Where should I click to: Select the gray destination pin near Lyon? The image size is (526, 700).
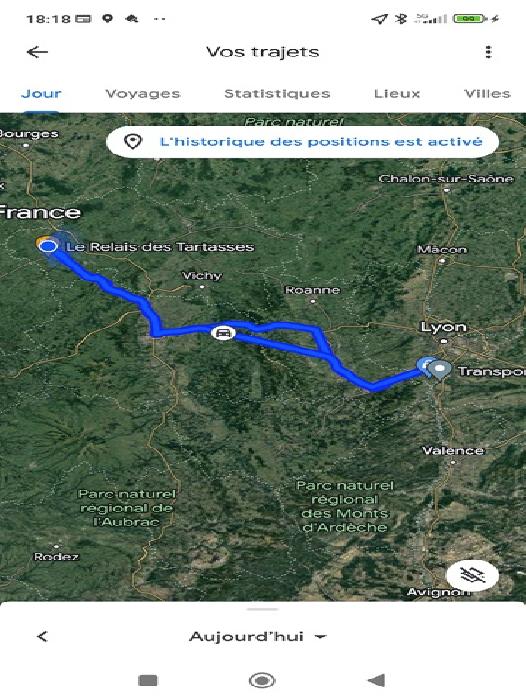pyautogui.click(x=441, y=370)
